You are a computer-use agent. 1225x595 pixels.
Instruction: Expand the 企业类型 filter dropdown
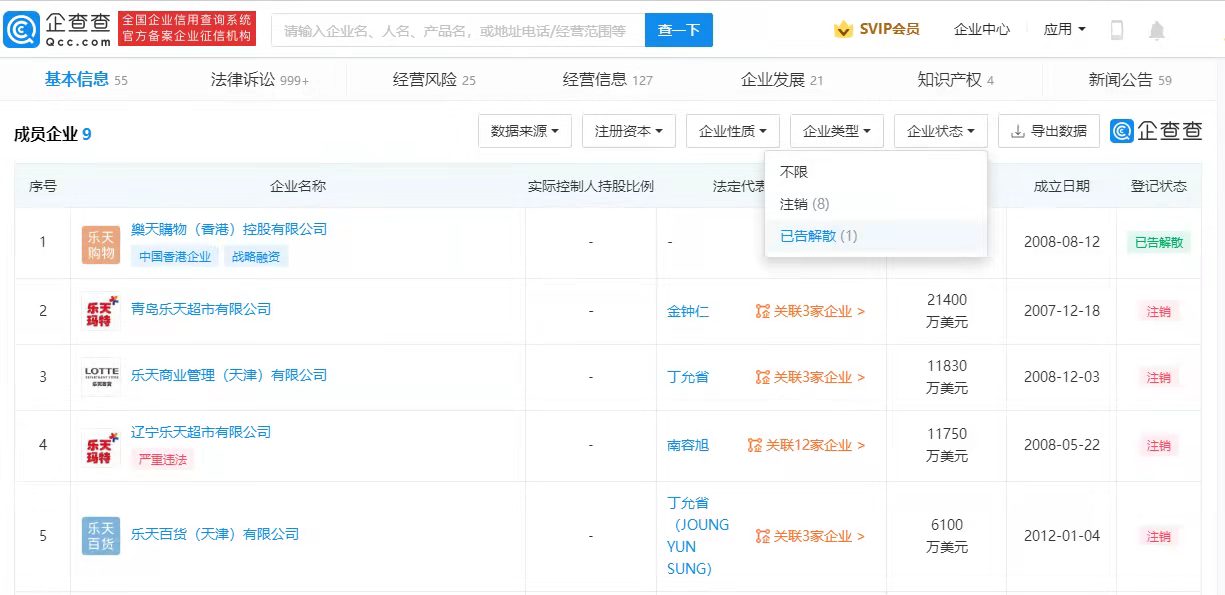pyautogui.click(x=837, y=131)
